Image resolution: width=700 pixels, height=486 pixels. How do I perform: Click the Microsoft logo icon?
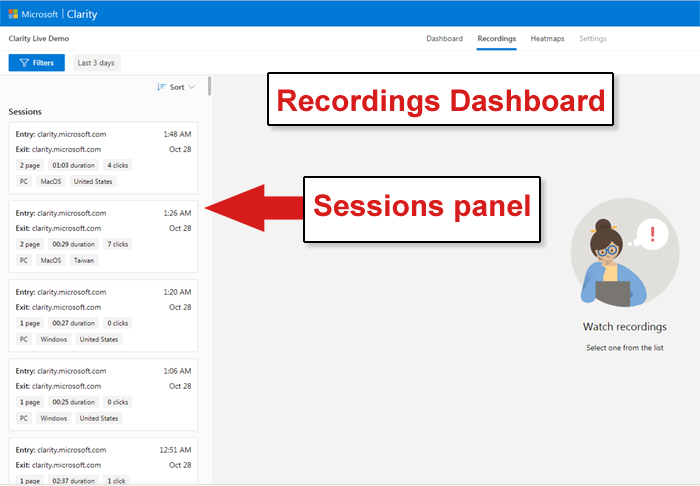[13, 14]
